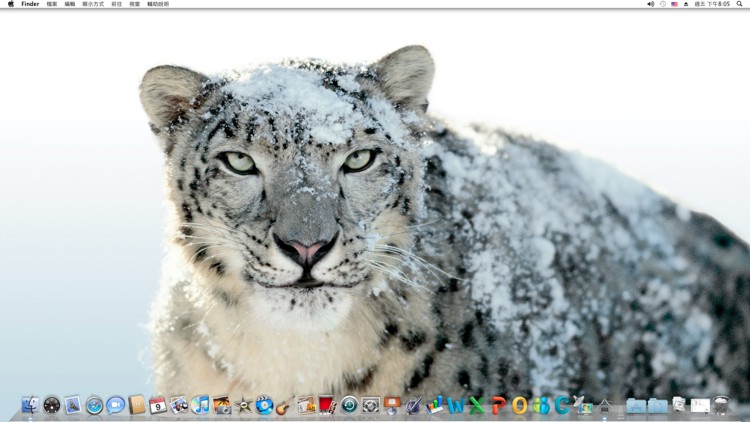
Task: Open the 輔助說明 menu
Action: [x=158, y=4]
